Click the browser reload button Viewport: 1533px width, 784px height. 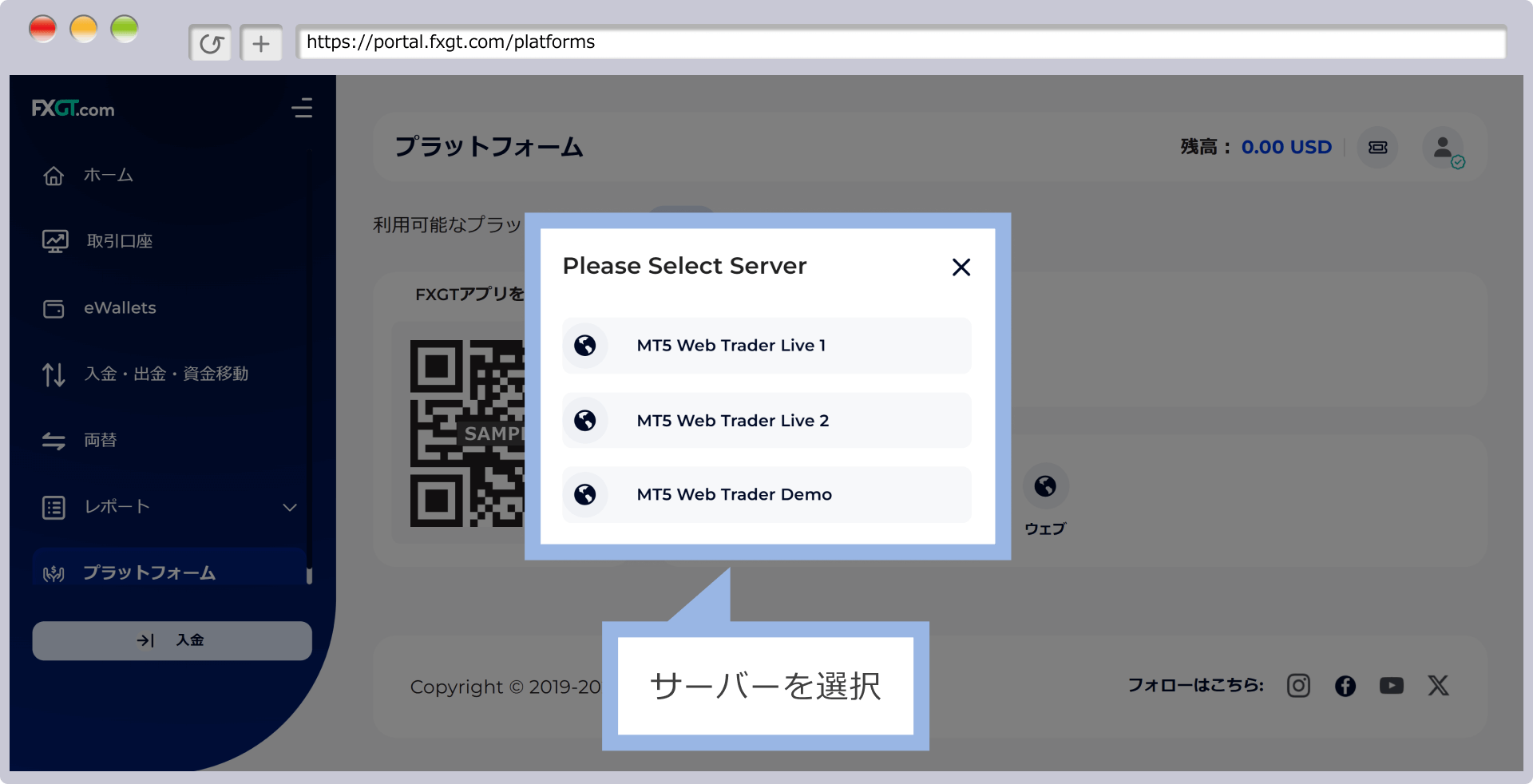(x=211, y=43)
